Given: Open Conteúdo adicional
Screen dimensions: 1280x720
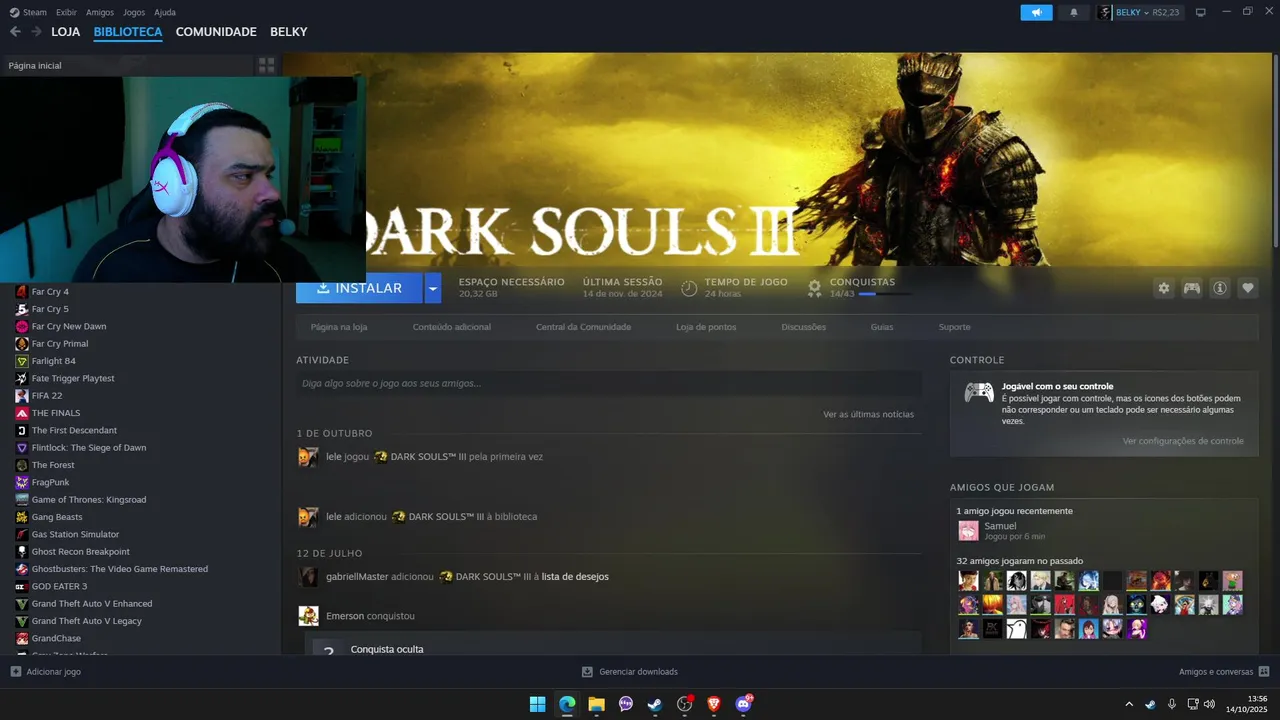Looking at the screenshot, I should pos(452,327).
